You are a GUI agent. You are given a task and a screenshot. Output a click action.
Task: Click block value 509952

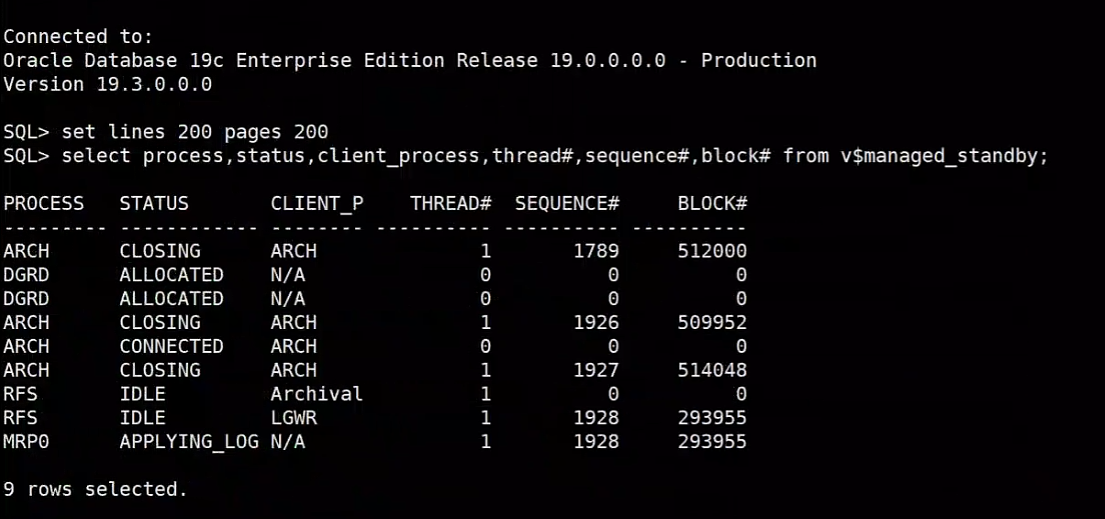712,322
